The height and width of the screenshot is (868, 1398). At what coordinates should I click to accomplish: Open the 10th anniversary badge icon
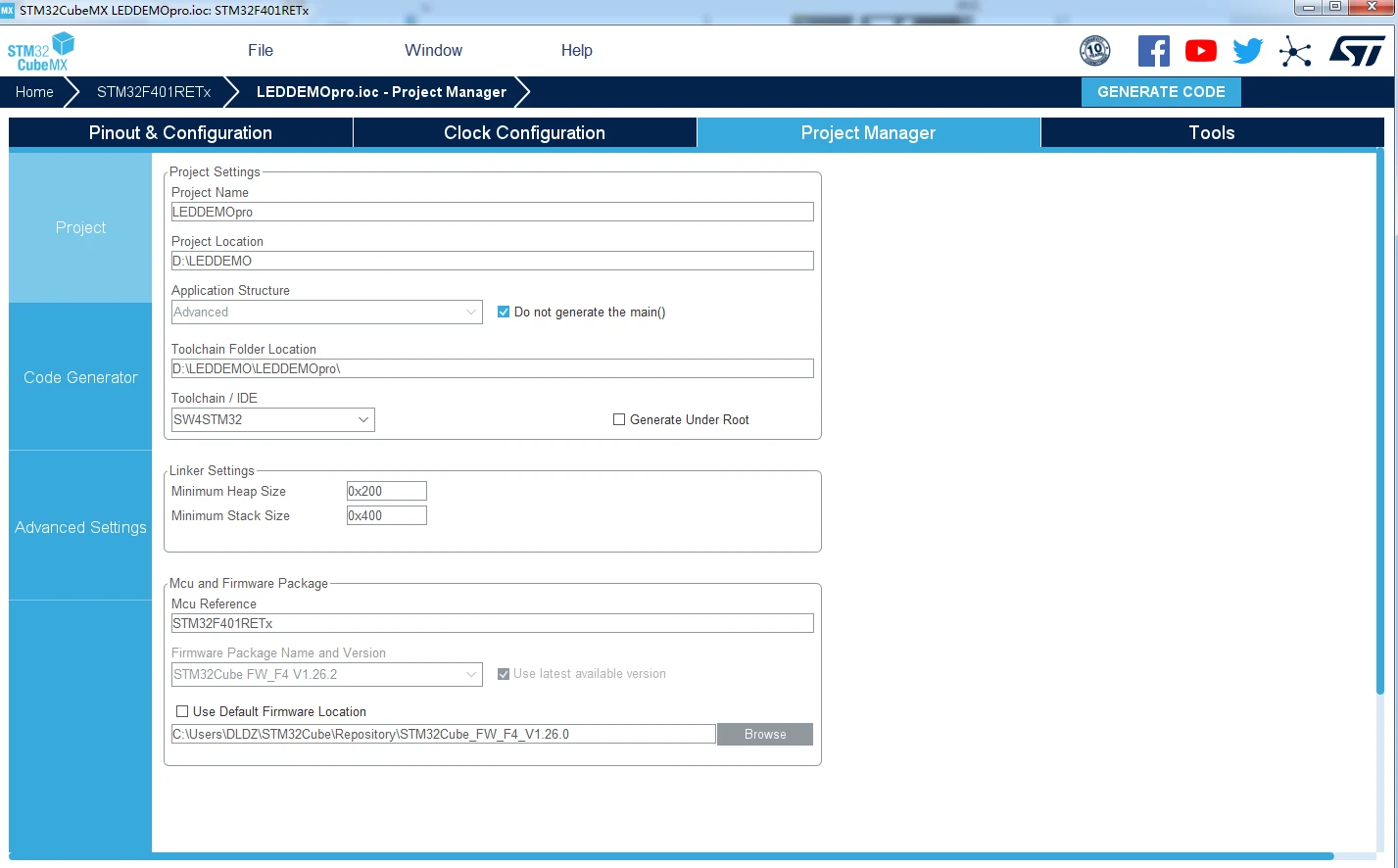(1094, 51)
